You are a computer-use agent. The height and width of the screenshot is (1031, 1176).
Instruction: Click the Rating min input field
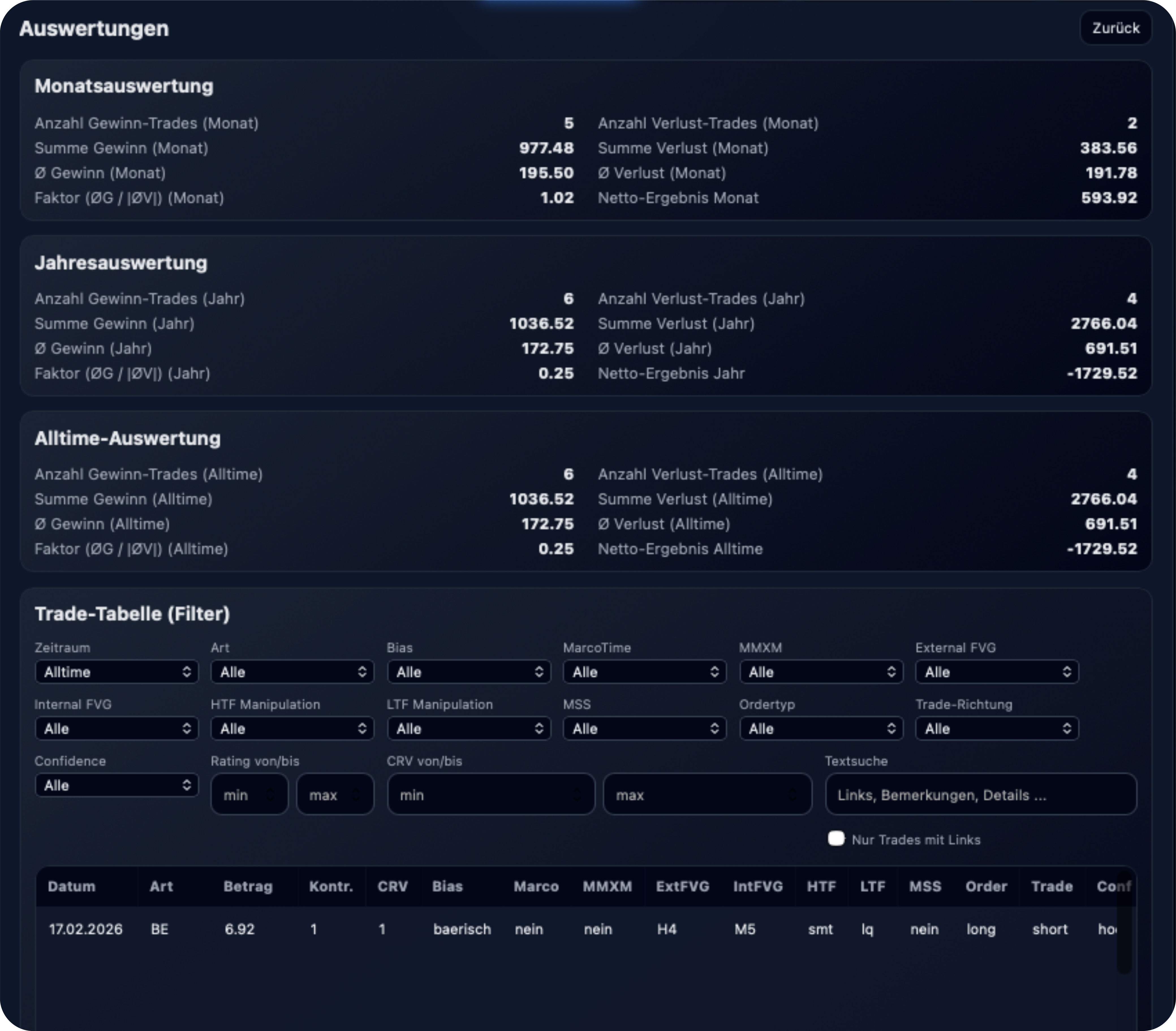click(x=249, y=795)
